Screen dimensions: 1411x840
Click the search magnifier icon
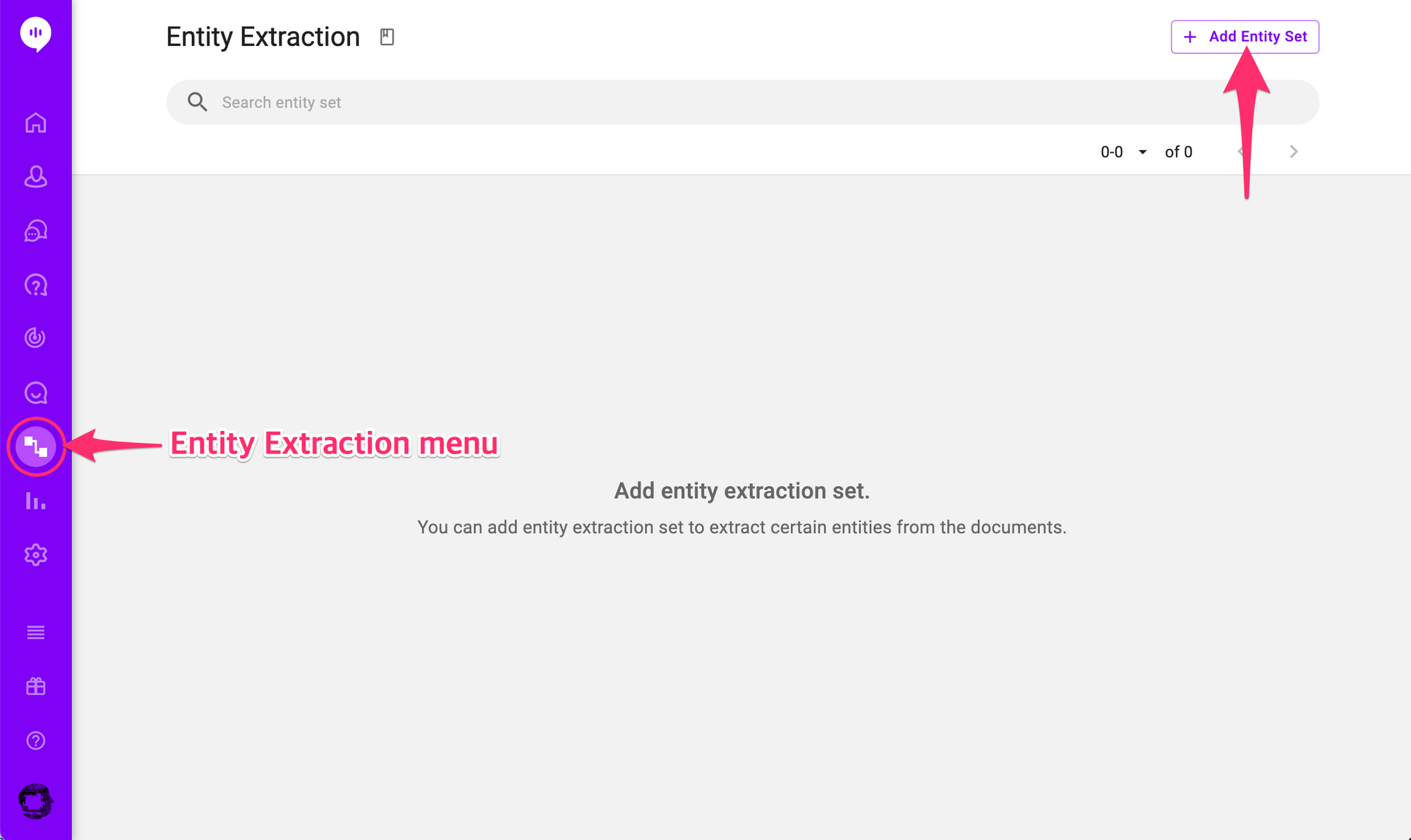[x=198, y=102]
